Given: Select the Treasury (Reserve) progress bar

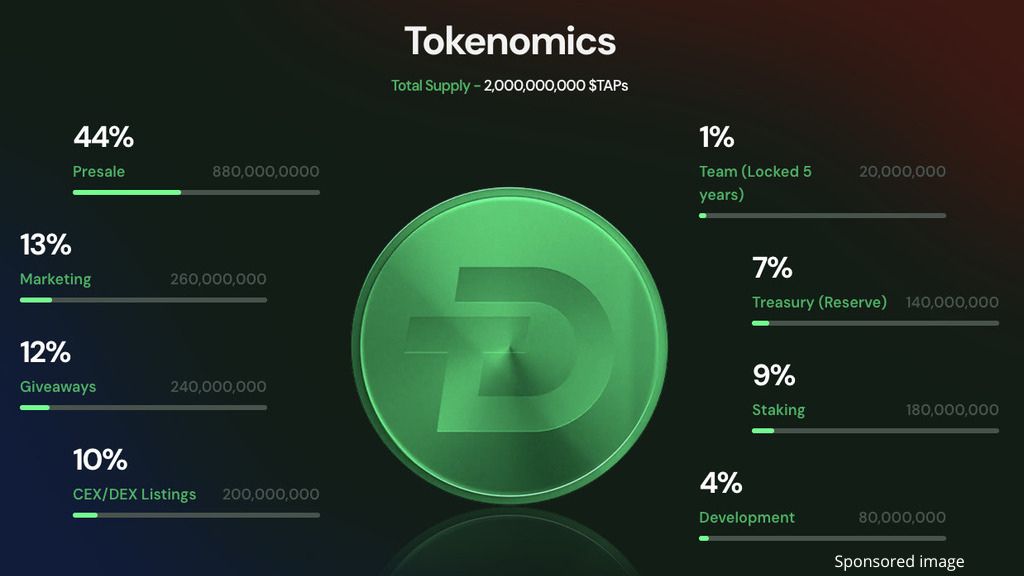Looking at the screenshot, I should pos(875,323).
